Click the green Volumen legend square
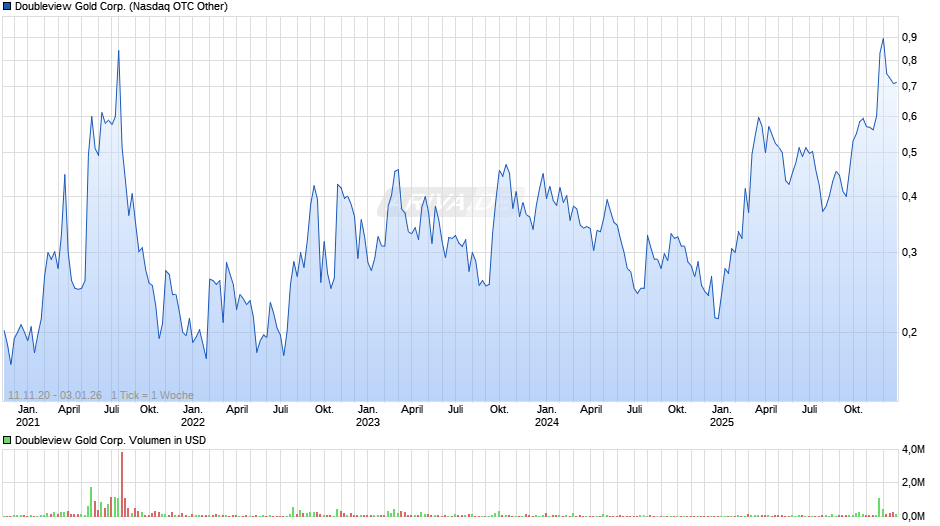The image size is (940, 526). click(7, 440)
